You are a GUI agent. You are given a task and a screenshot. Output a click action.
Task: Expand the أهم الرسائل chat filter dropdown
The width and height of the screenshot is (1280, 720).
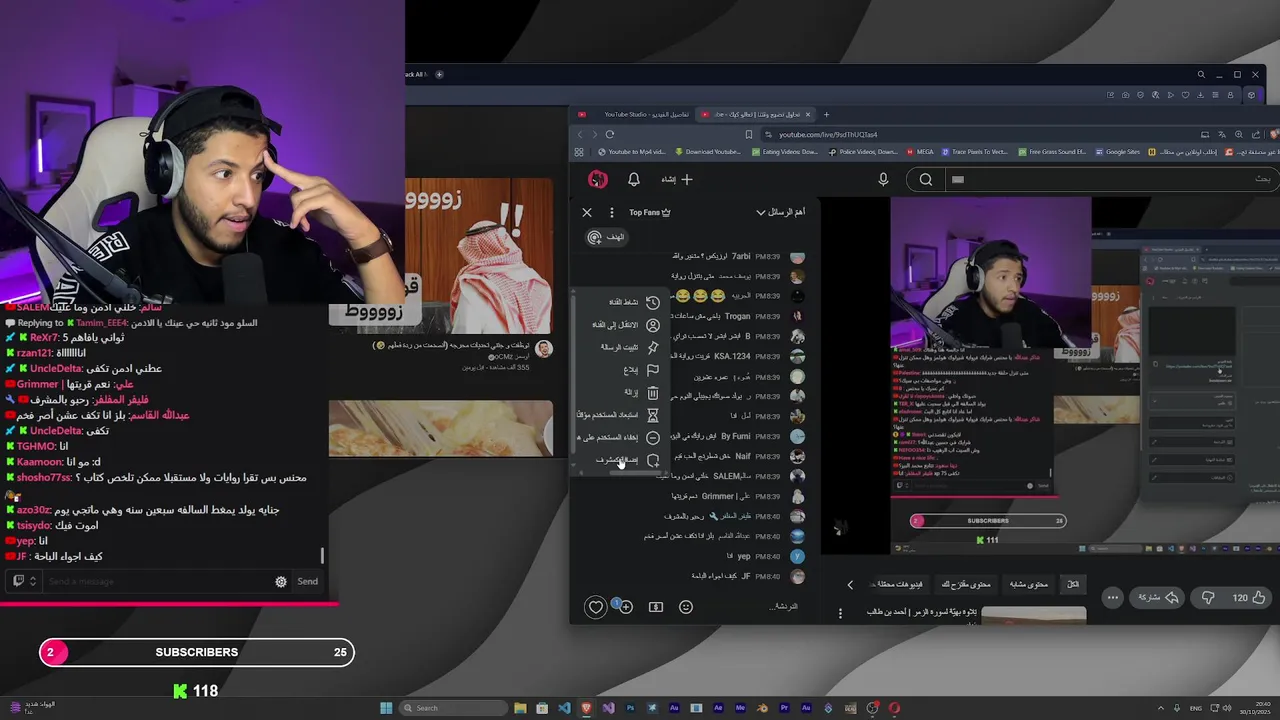point(780,212)
